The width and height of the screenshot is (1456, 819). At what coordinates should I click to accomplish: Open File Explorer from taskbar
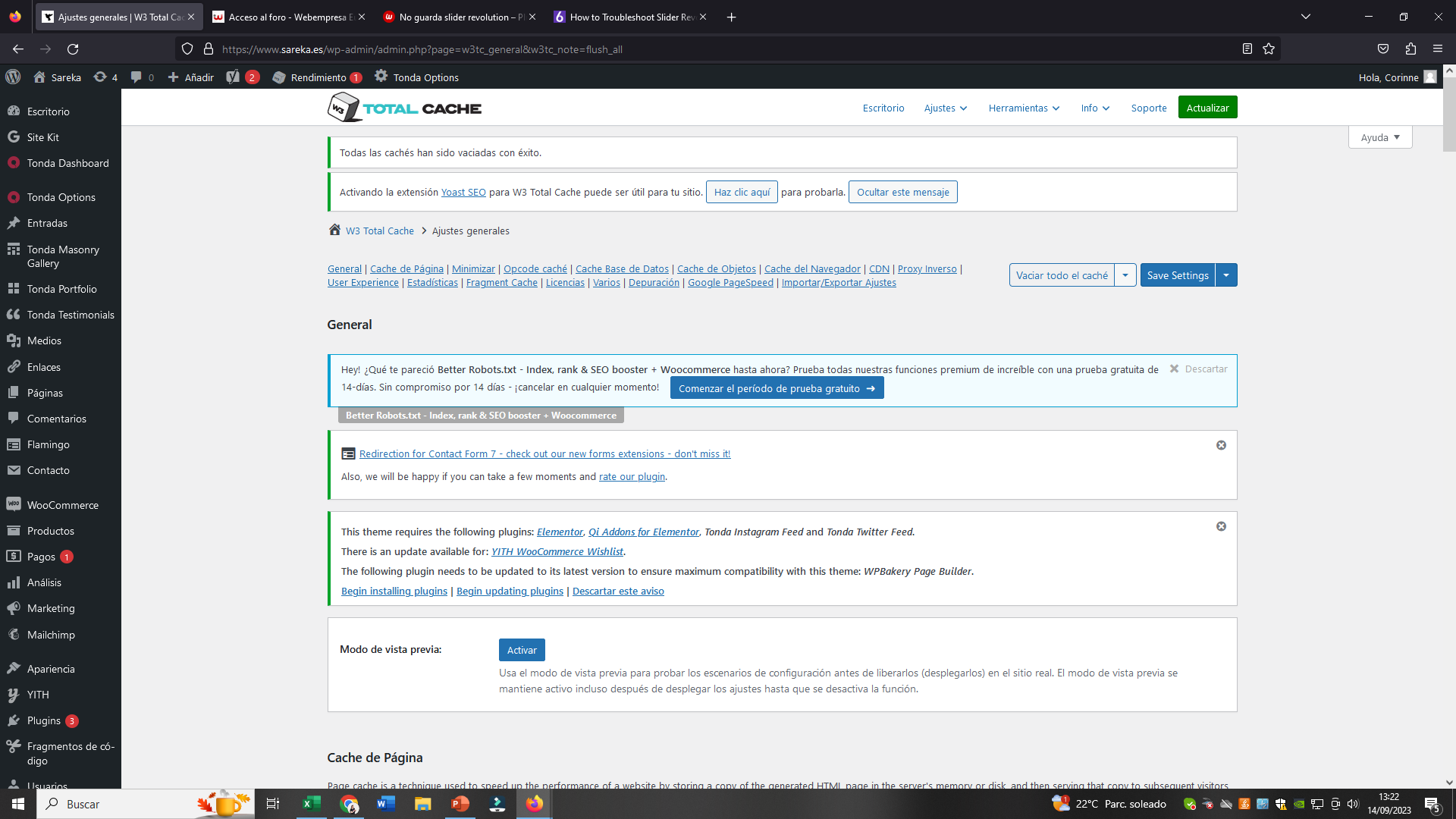tap(423, 804)
